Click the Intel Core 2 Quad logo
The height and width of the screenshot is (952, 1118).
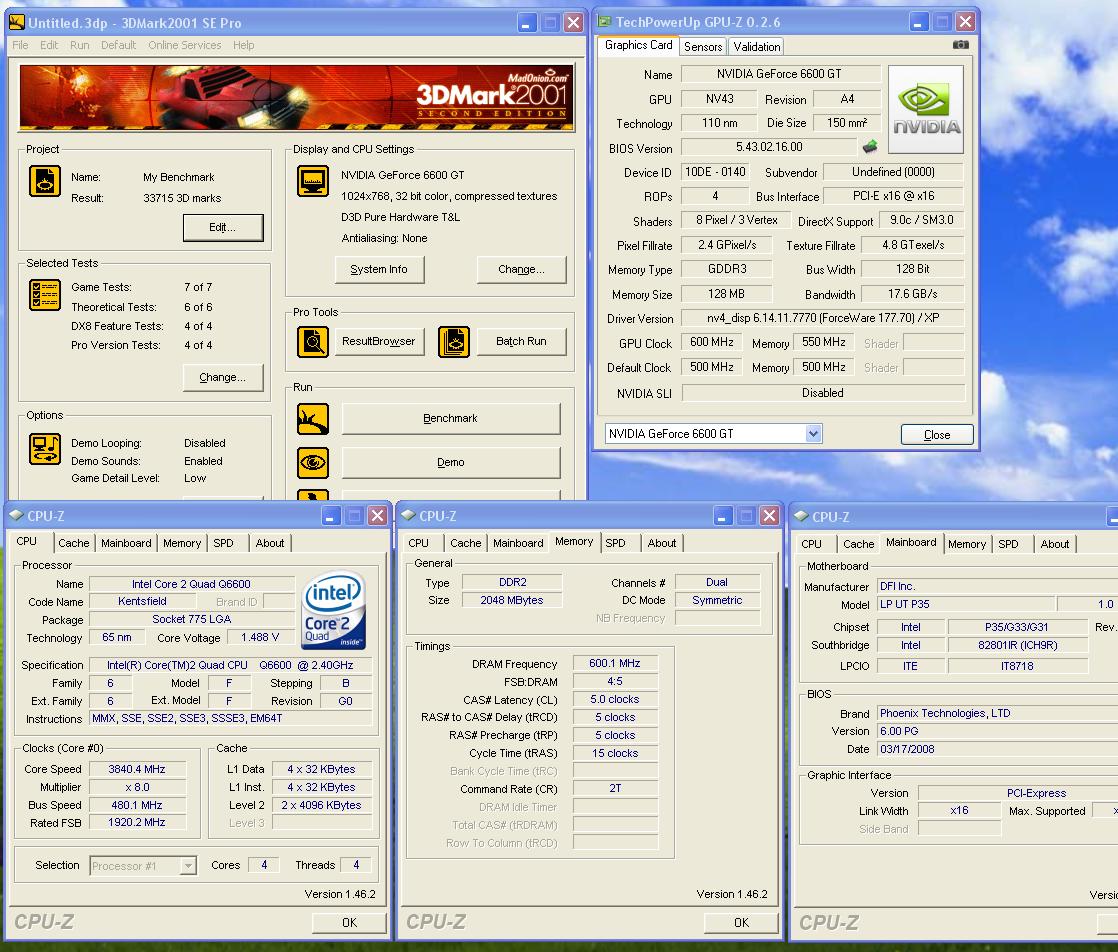coord(334,610)
